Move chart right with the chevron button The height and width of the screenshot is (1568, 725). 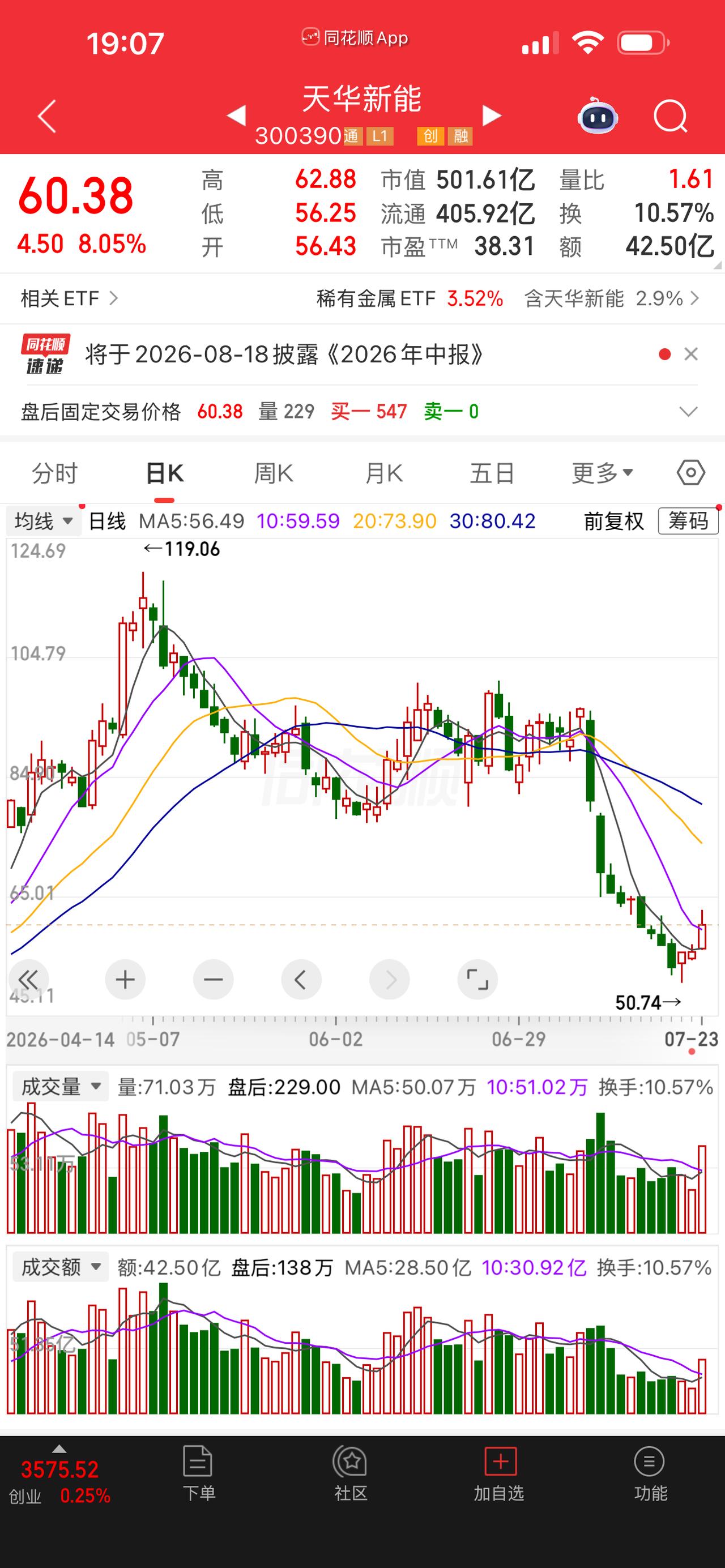[389, 980]
